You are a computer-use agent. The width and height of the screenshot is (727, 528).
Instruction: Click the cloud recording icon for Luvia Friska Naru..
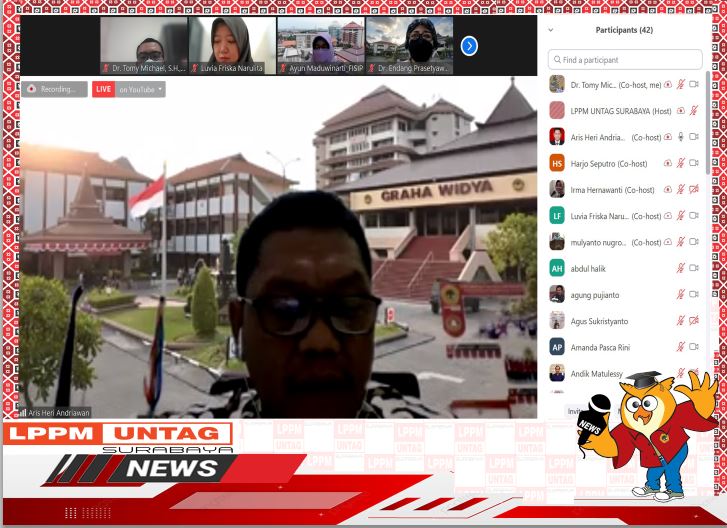(x=668, y=216)
